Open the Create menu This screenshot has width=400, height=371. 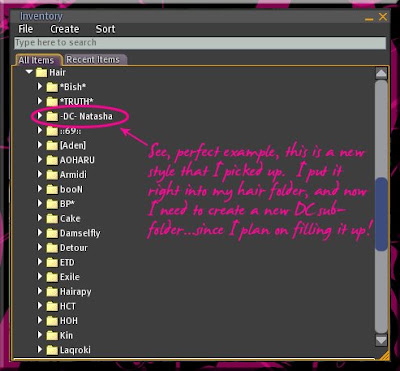click(x=65, y=29)
